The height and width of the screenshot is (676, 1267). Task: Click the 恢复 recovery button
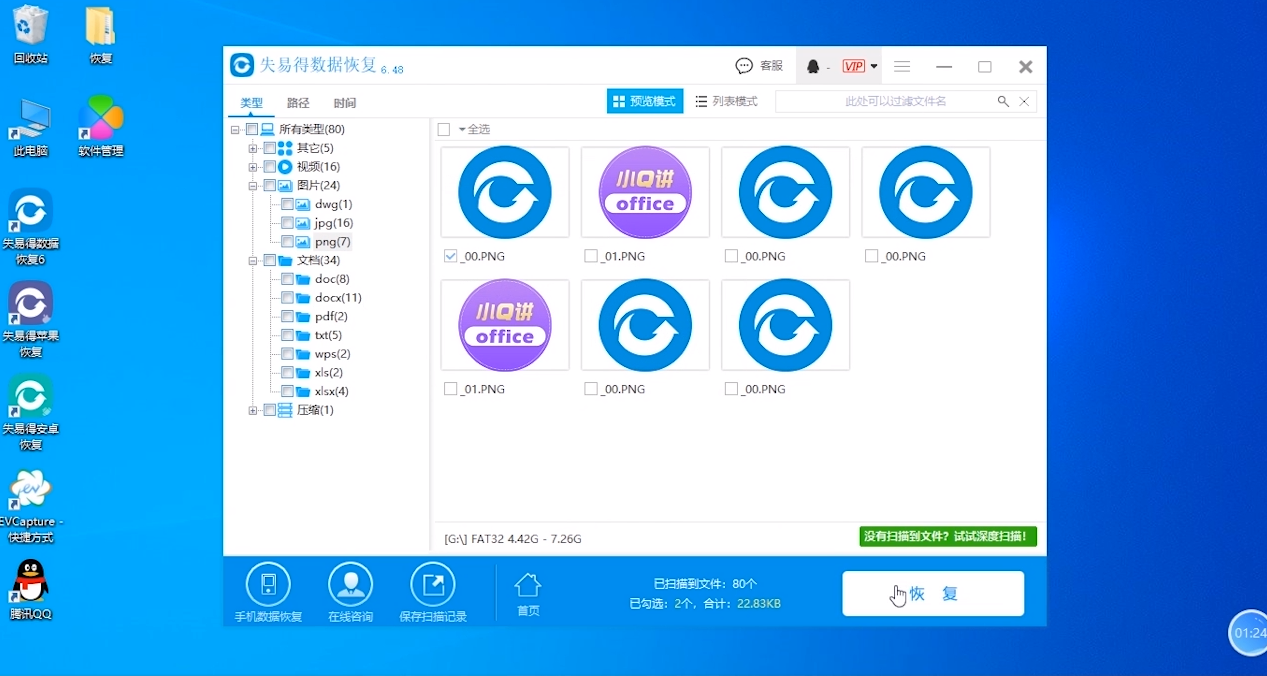point(932,593)
